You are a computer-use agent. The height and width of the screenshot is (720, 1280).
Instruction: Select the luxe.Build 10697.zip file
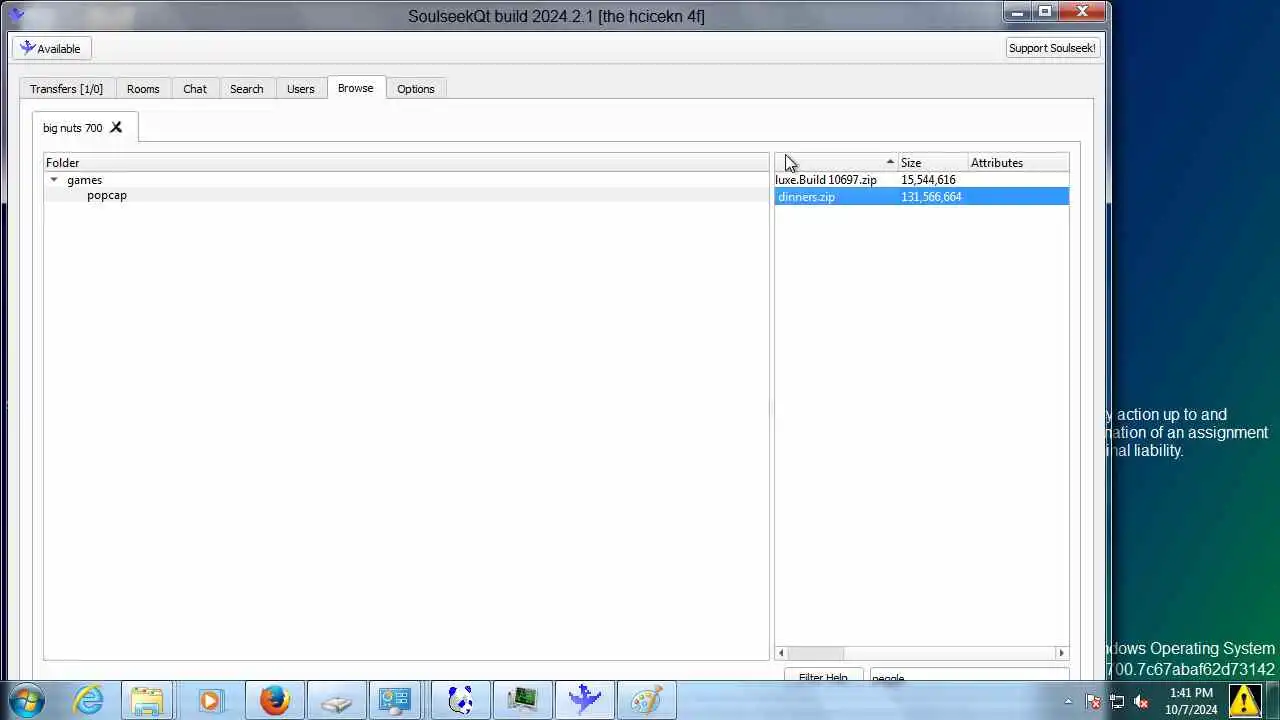pyautogui.click(x=826, y=180)
